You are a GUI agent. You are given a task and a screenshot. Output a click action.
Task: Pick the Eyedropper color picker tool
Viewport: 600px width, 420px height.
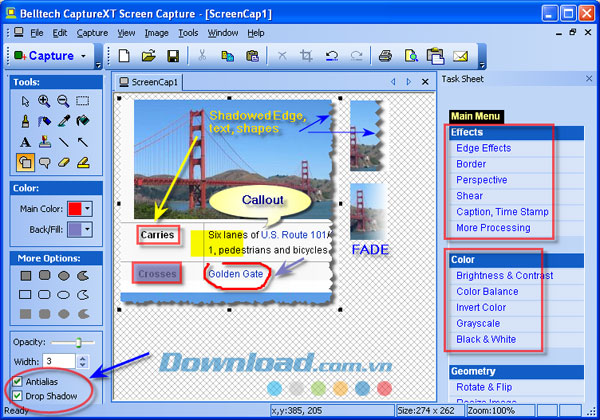(x=63, y=121)
